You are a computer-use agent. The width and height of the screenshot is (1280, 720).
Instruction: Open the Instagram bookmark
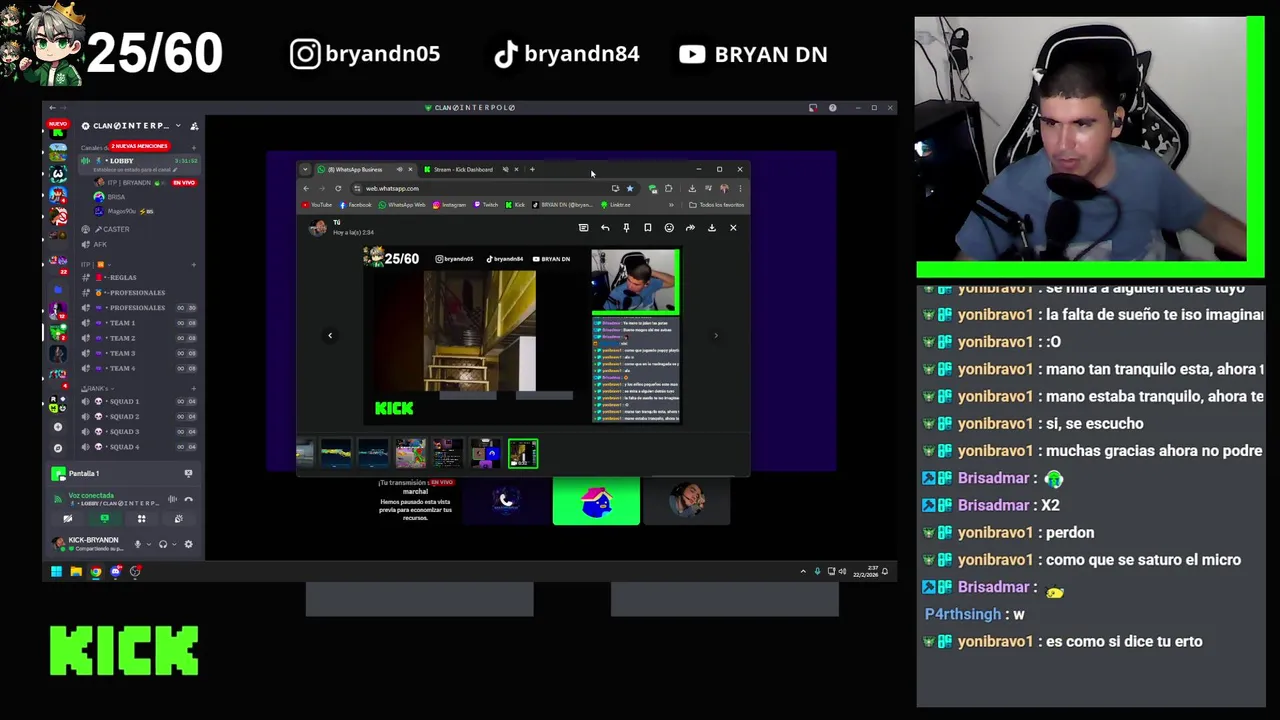coord(449,205)
